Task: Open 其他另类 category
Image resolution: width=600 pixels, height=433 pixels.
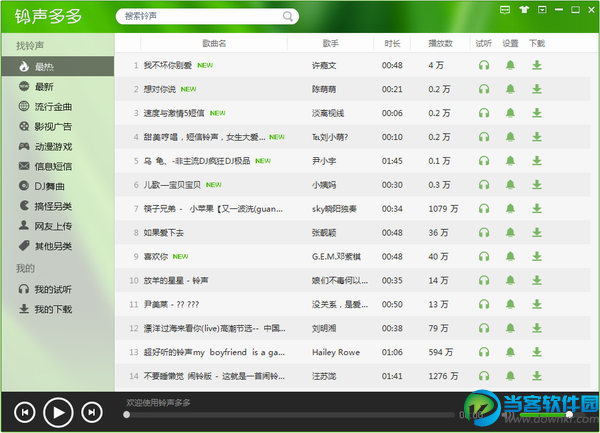Action: point(58,246)
